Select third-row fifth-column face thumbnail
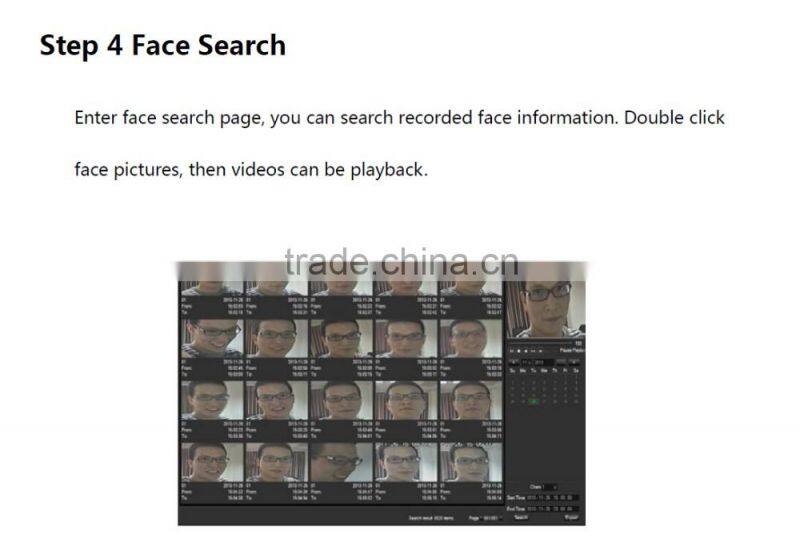The image size is (800, 547). [470, 398]
